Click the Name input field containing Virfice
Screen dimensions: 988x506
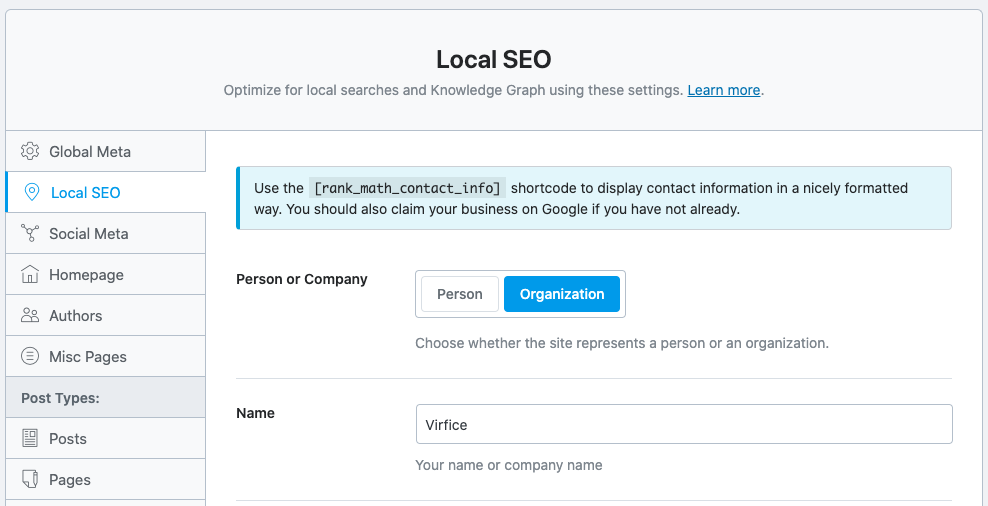[x=683, y=424]
